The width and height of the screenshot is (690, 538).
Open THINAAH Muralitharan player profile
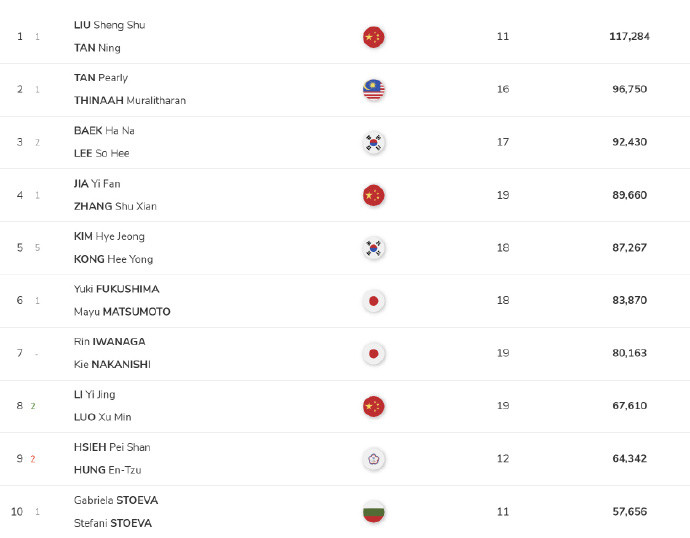[129, 101]
